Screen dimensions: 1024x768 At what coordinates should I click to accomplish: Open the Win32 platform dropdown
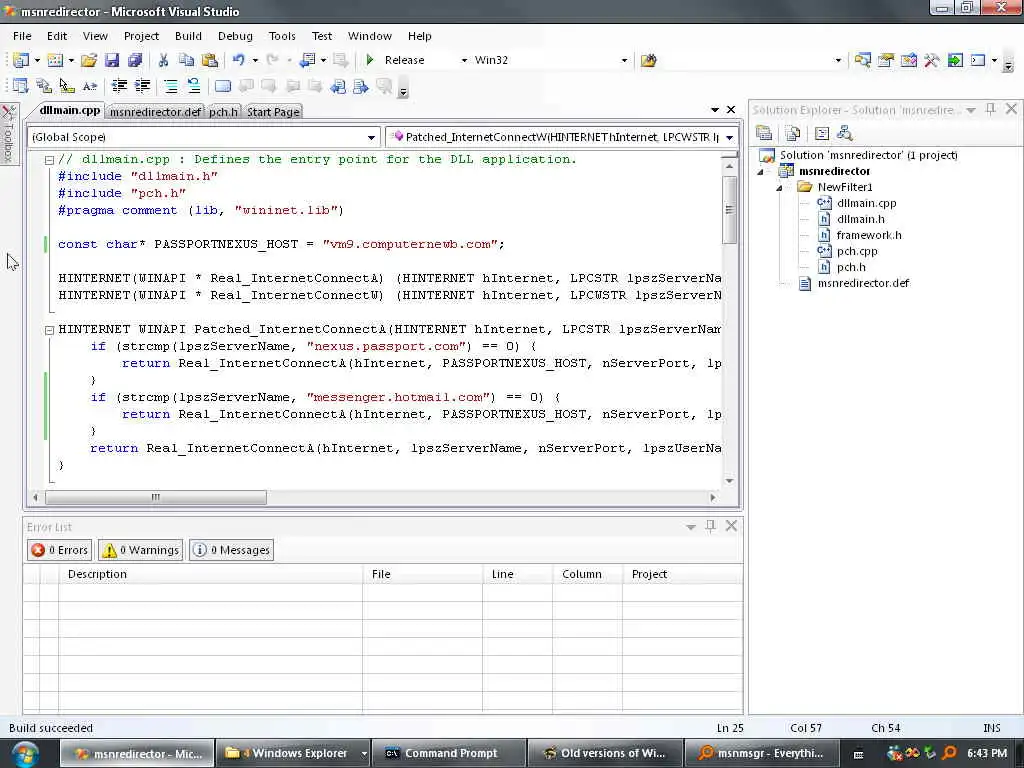(x=624, y=60)
